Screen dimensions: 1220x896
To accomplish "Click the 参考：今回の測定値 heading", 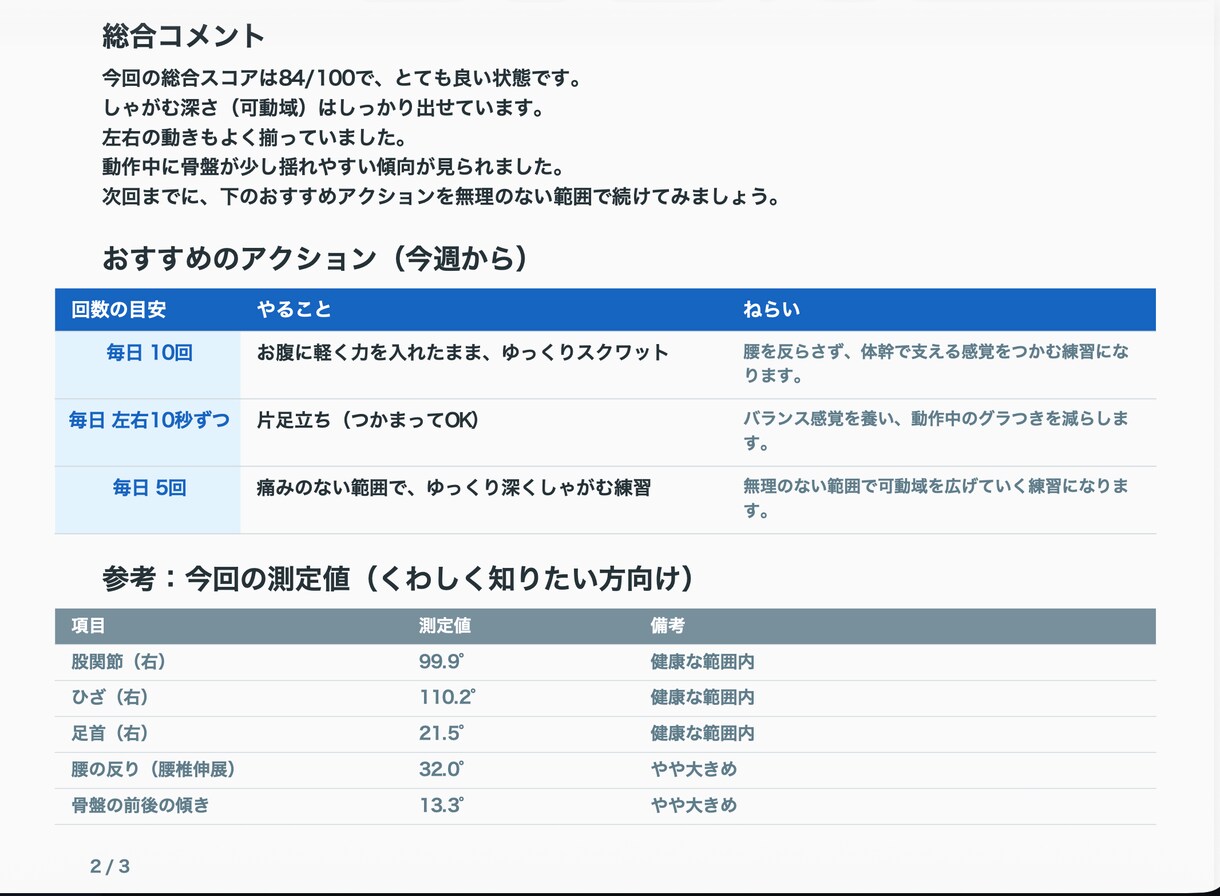I will [399, 579].
